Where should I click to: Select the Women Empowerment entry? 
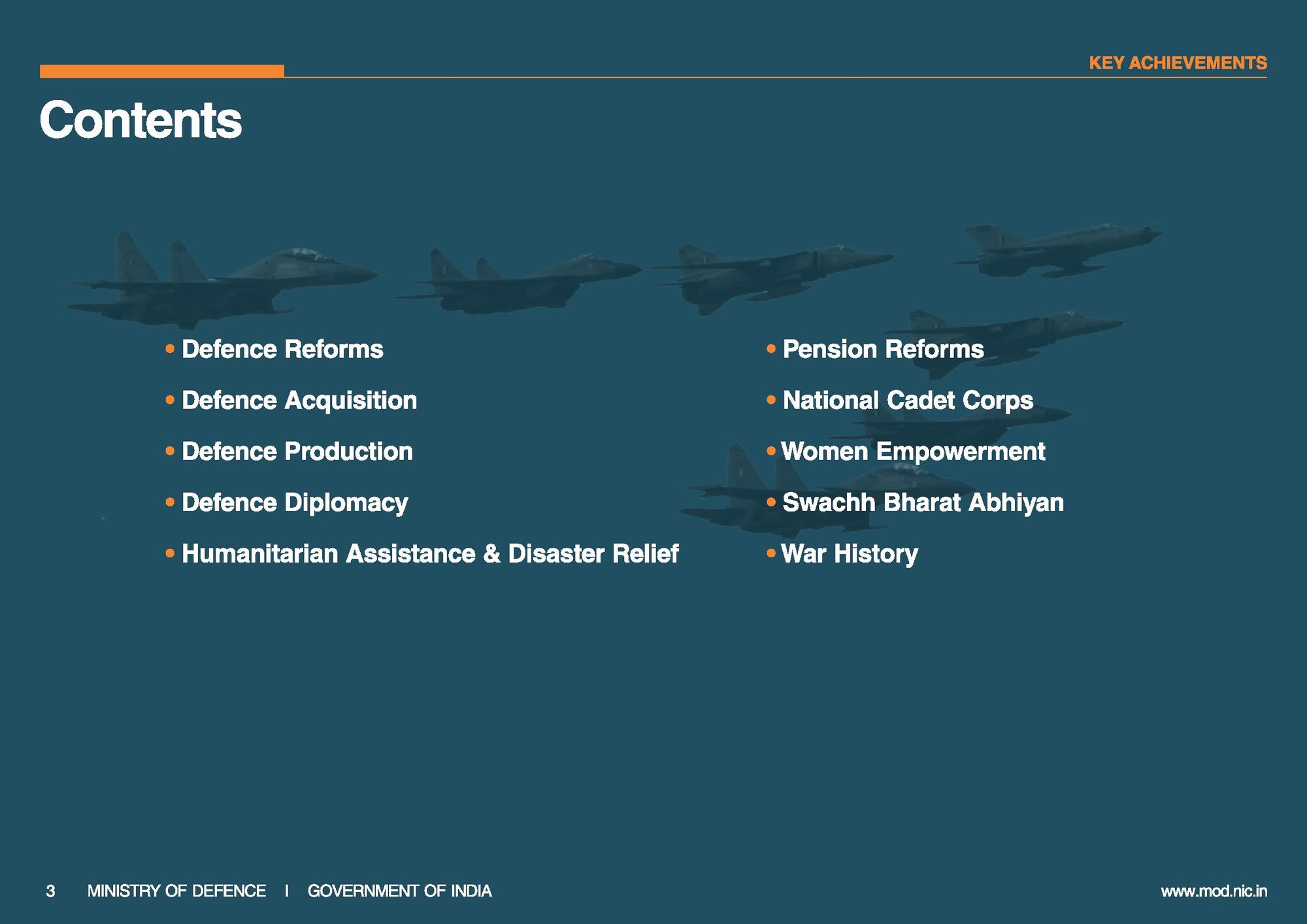coord(913,452)
